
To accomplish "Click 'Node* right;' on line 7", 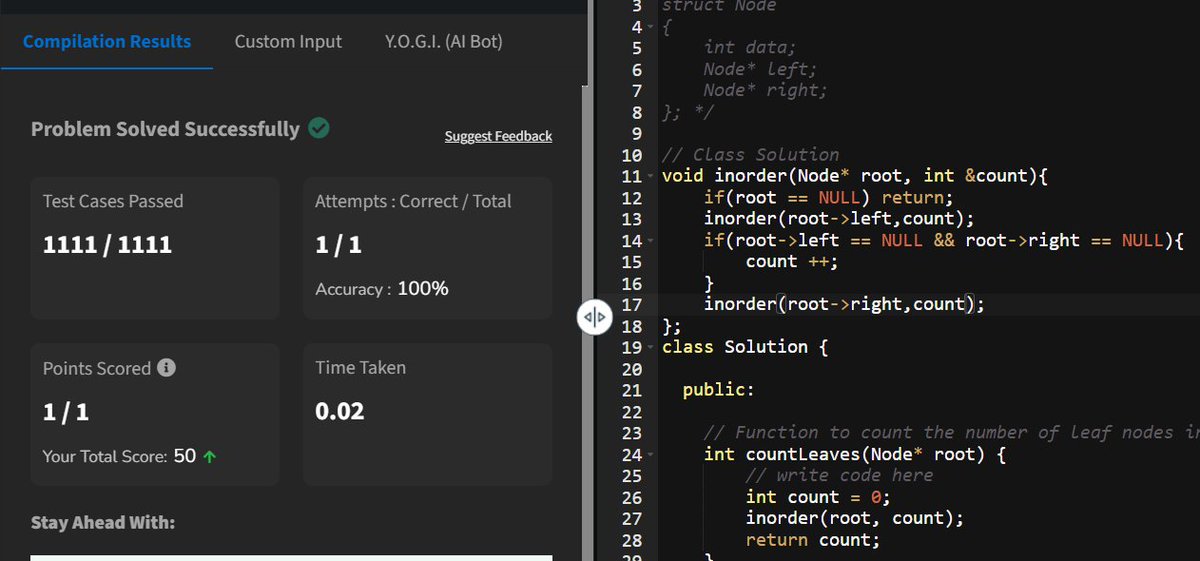I will pos(766,90).
